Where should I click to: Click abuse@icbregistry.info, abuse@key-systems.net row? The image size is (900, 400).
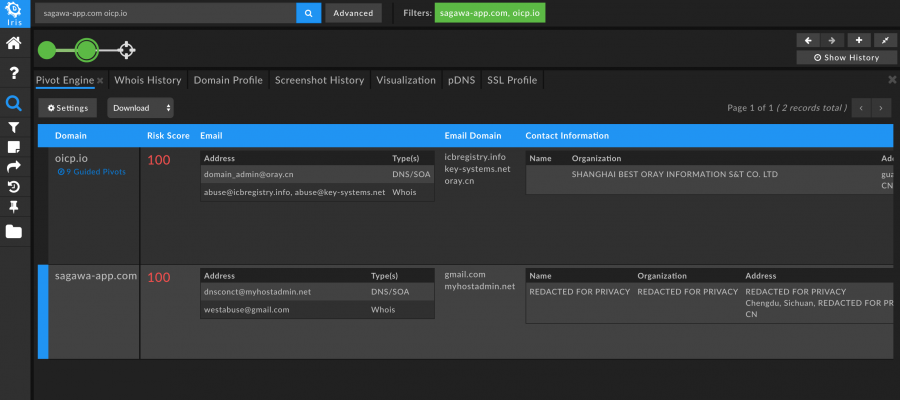tap(317, 192)
